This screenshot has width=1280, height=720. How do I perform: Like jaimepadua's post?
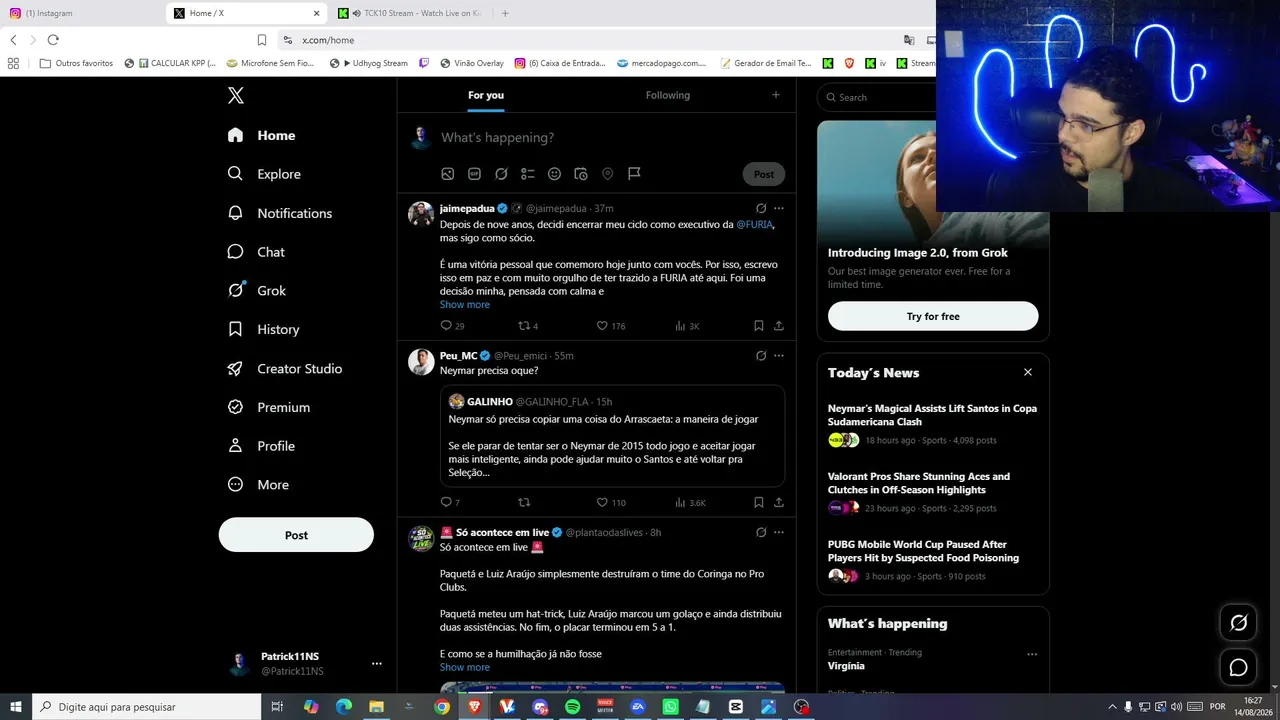(x=610, y=326)
